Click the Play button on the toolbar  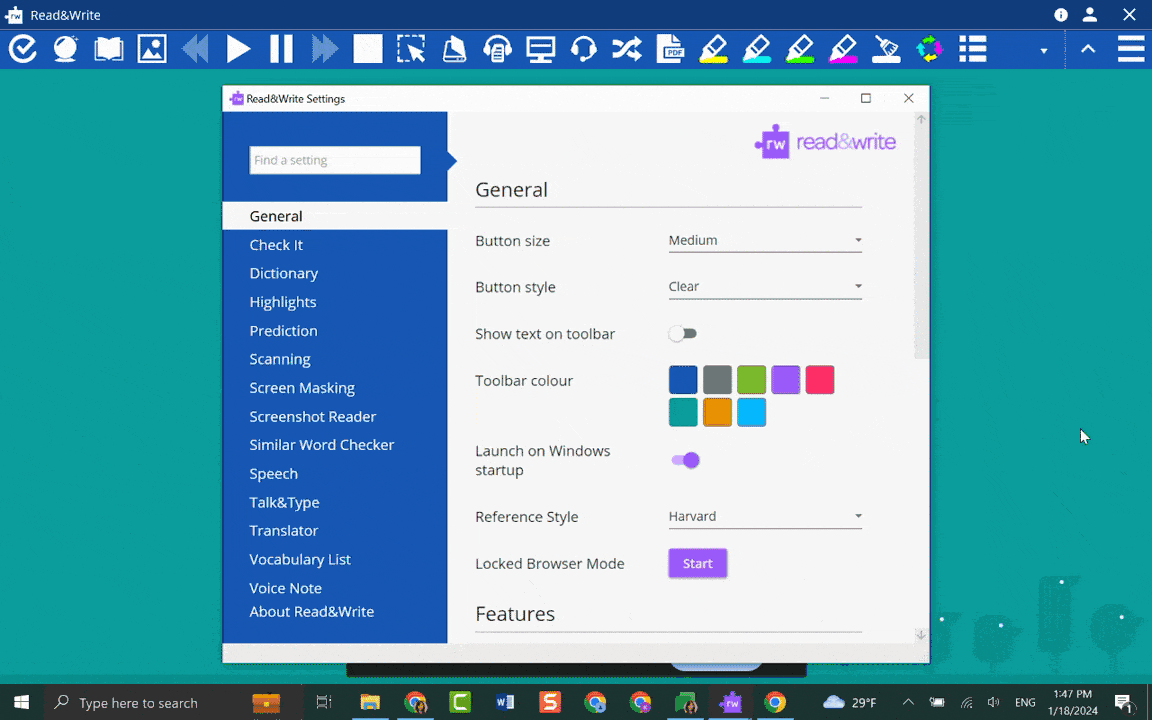(x=238, y=48)
